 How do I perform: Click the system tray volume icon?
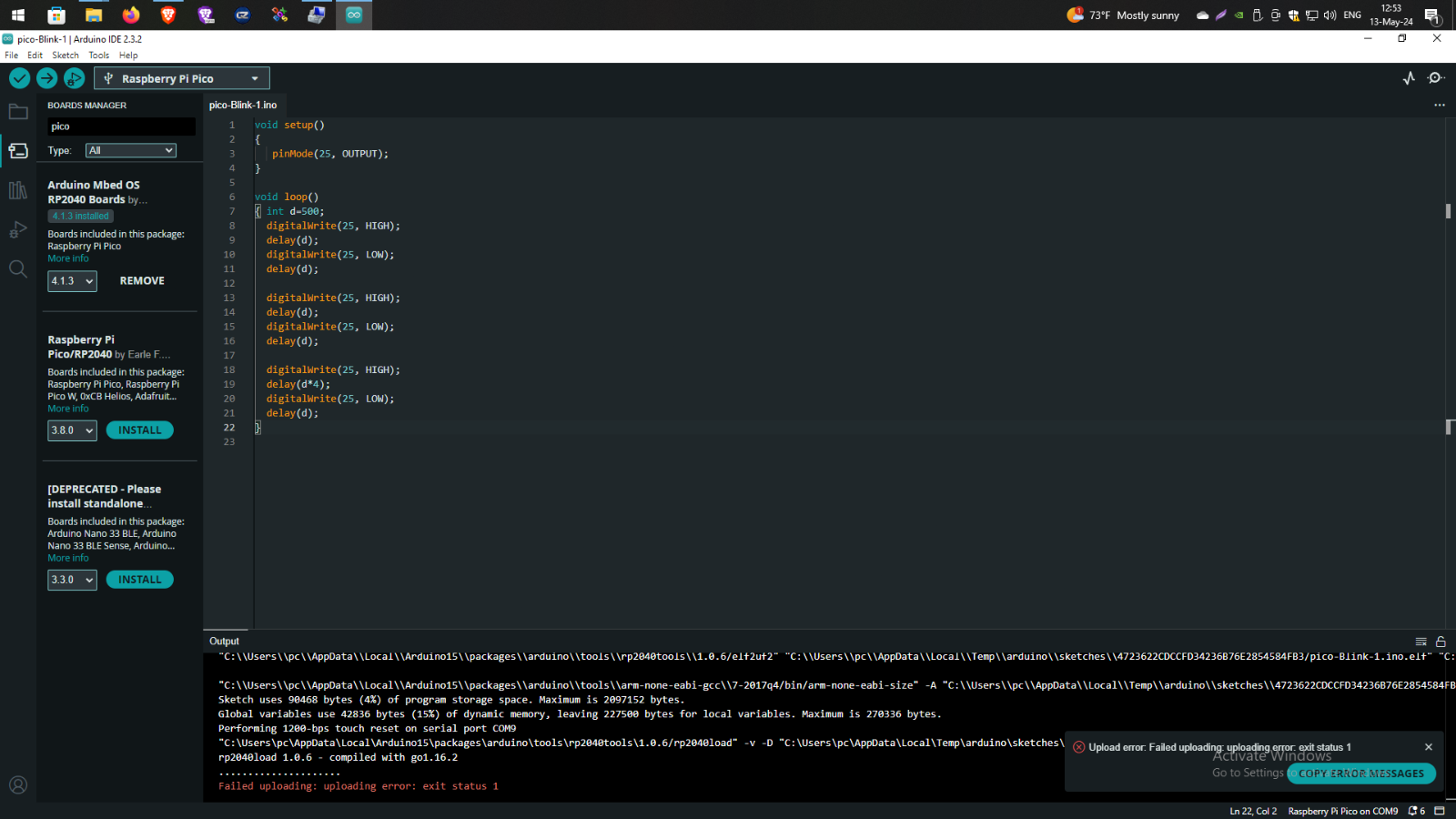point(1330,15)
